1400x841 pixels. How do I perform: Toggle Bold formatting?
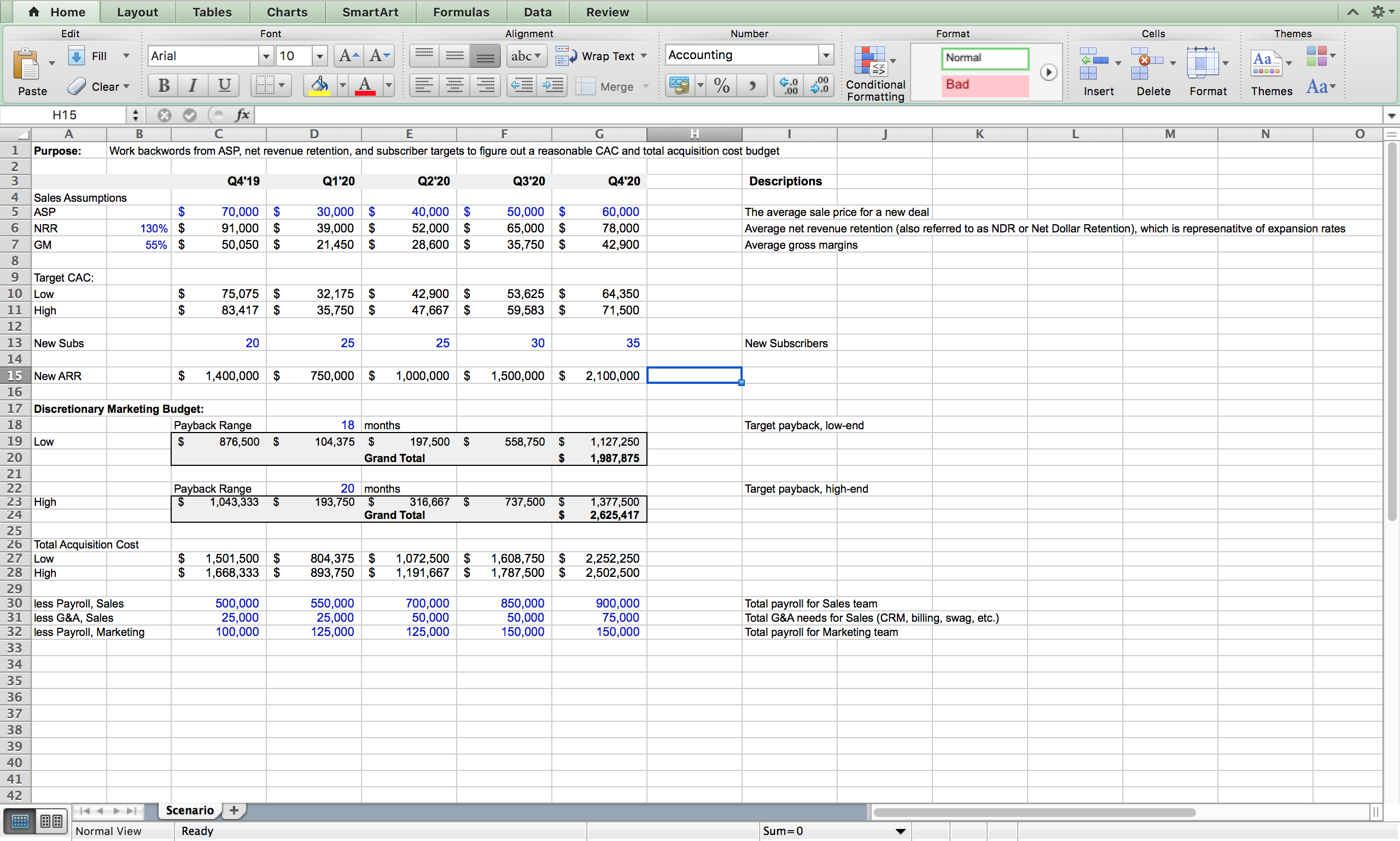(164, 85)
